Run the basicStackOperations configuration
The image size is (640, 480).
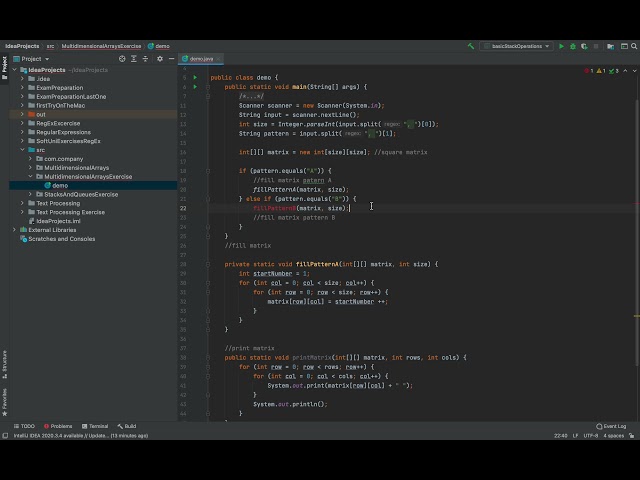coord(561,46)
